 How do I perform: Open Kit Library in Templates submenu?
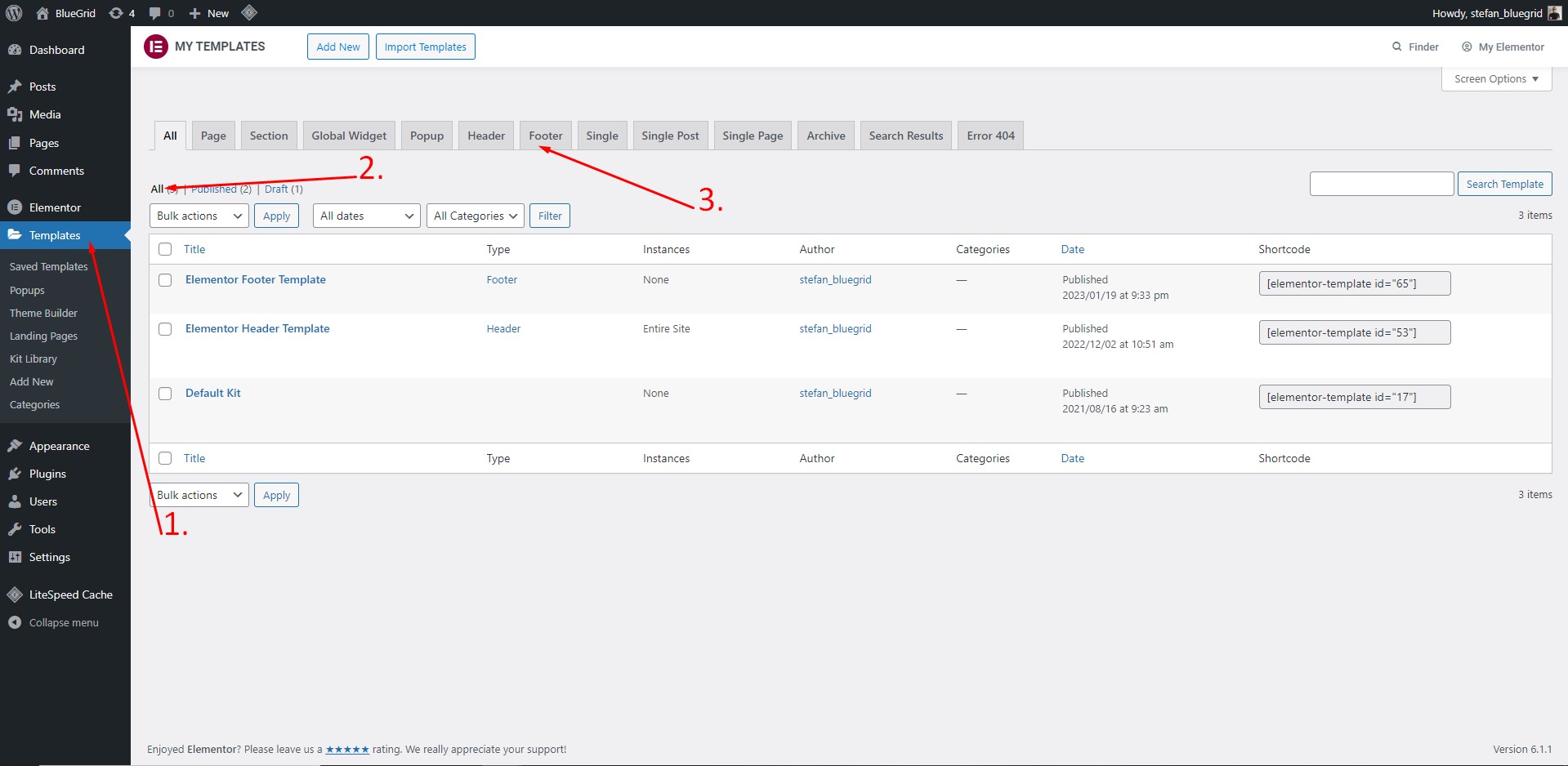tap(34, 359)
